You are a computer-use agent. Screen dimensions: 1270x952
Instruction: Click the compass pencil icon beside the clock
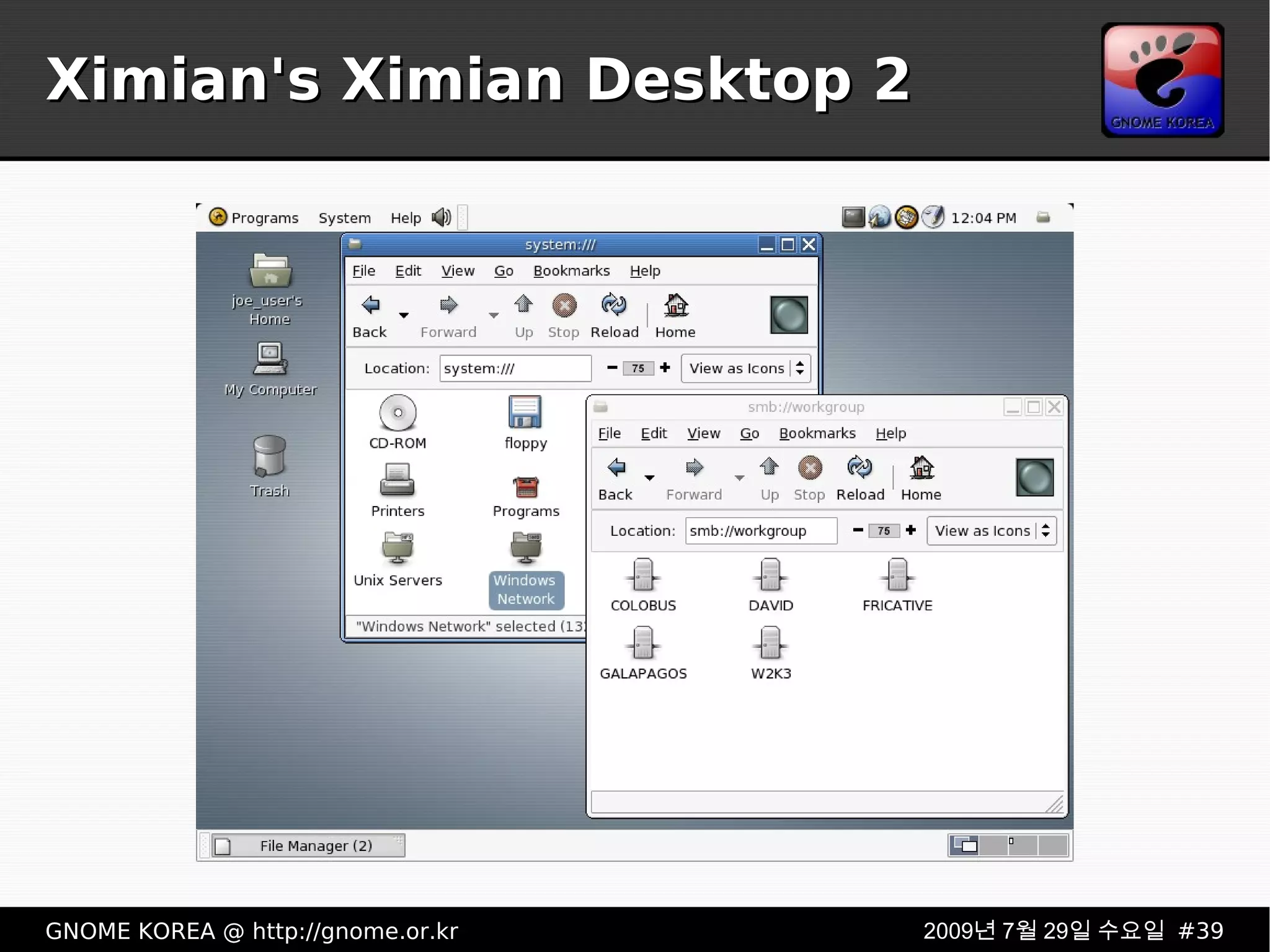(933, 217)
